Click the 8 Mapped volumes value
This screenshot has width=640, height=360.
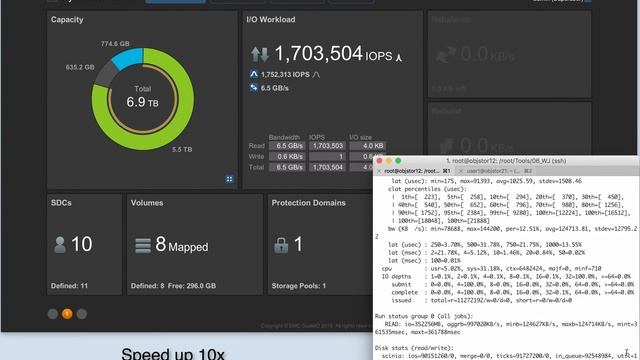182,244
